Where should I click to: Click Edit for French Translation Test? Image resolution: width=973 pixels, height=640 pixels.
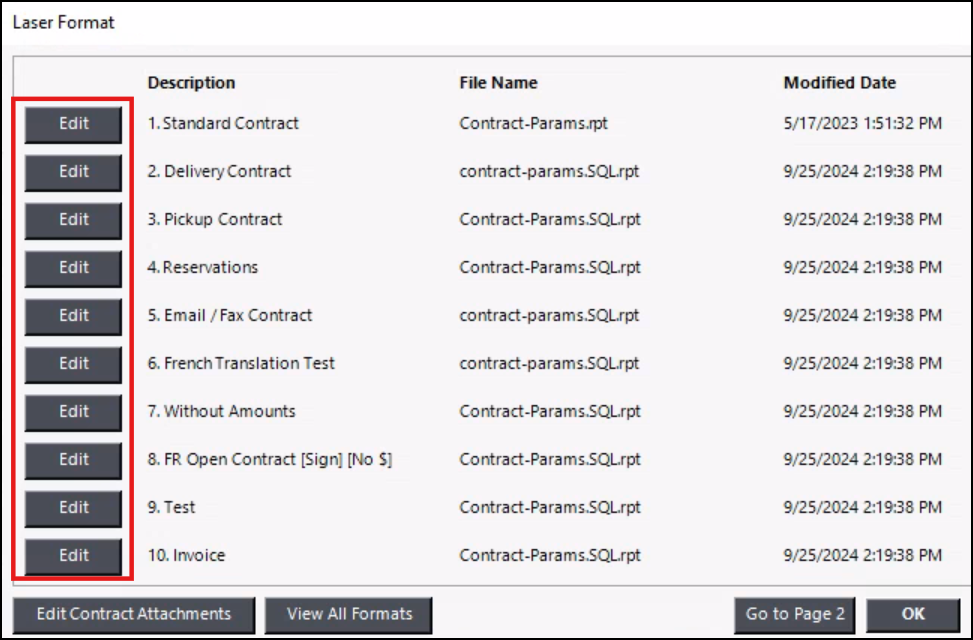[x=73, y=364]
